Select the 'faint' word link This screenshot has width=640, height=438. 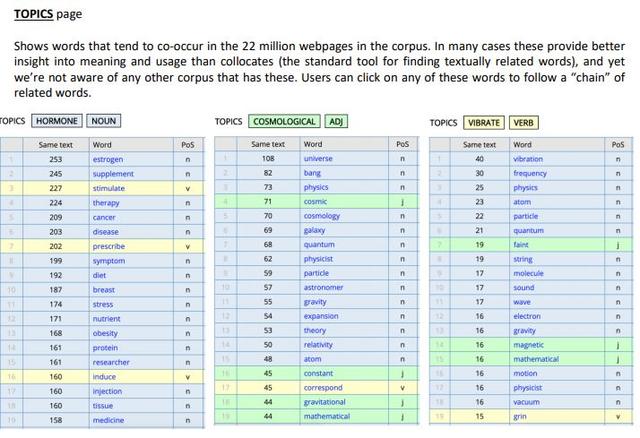pyautogui.click(x=521, y=245)
